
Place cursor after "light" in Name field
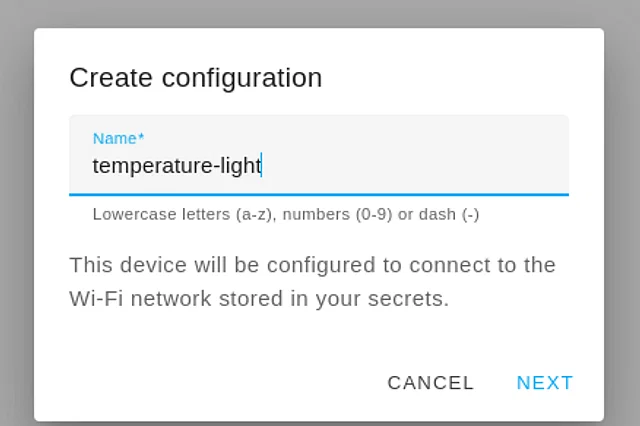[x=262, y=165]
